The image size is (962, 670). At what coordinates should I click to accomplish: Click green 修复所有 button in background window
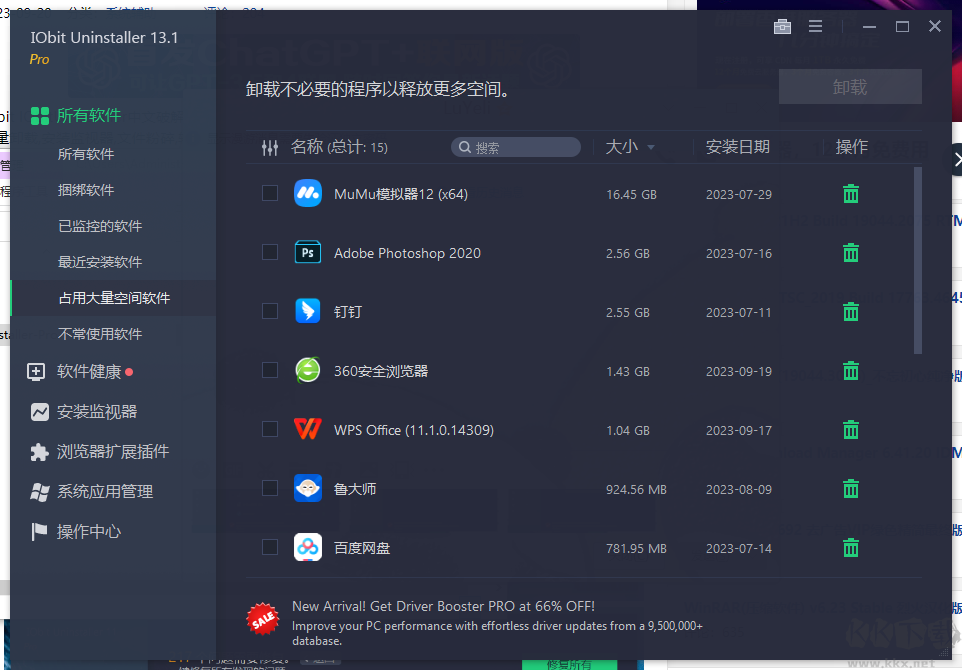point(569,664)
